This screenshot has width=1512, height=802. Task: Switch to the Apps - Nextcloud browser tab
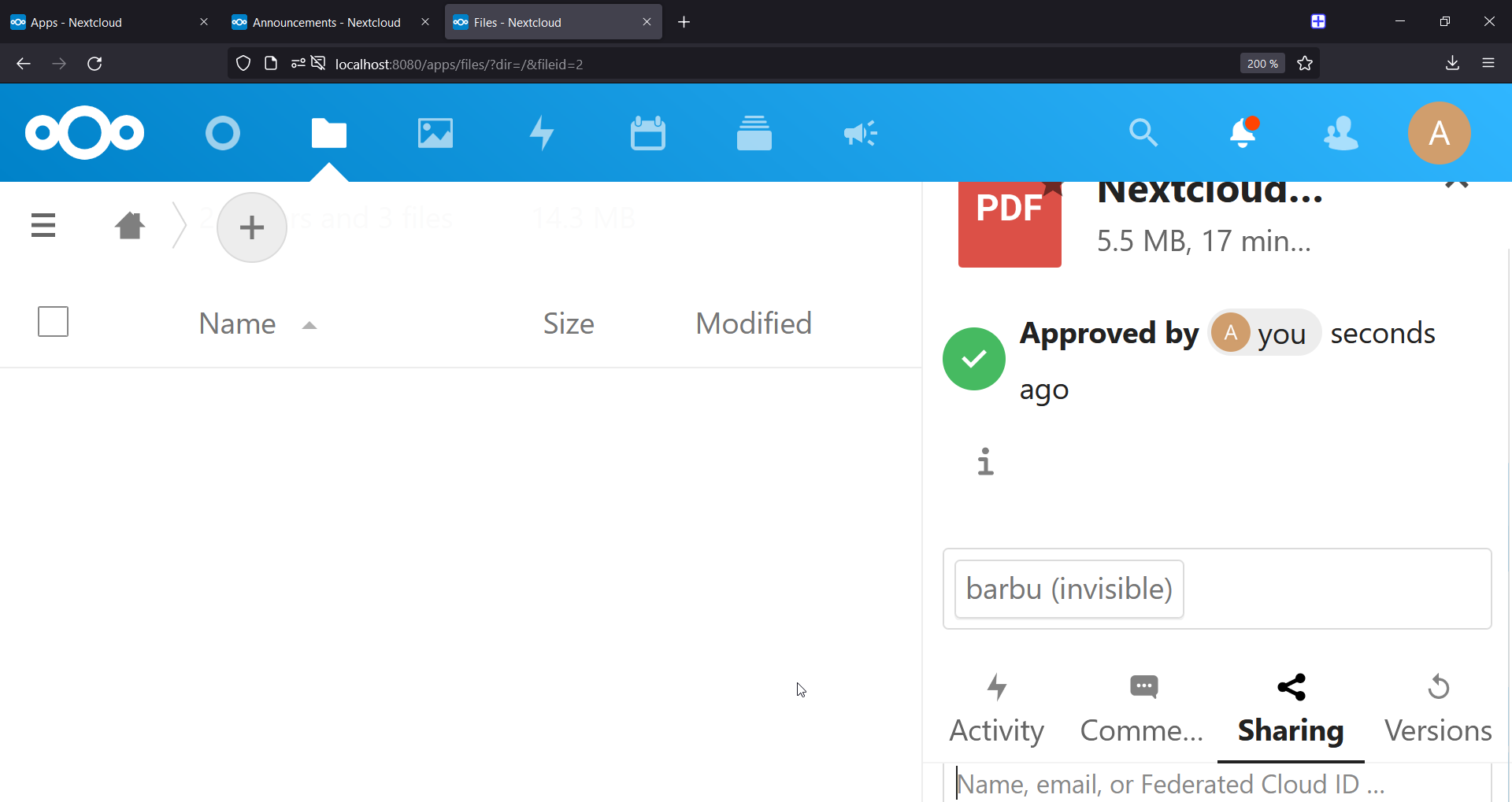point(110,22)
